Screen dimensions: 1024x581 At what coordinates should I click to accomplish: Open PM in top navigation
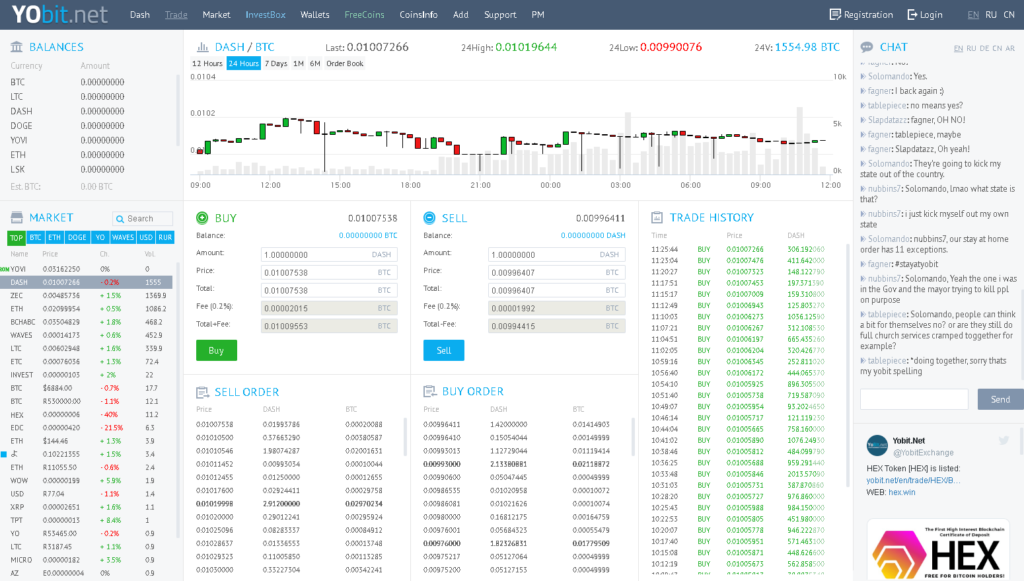tap(537, 14)
